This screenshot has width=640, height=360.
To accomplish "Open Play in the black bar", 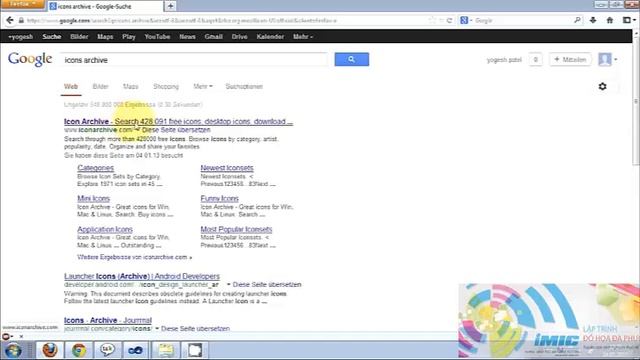I will (129, 37).
